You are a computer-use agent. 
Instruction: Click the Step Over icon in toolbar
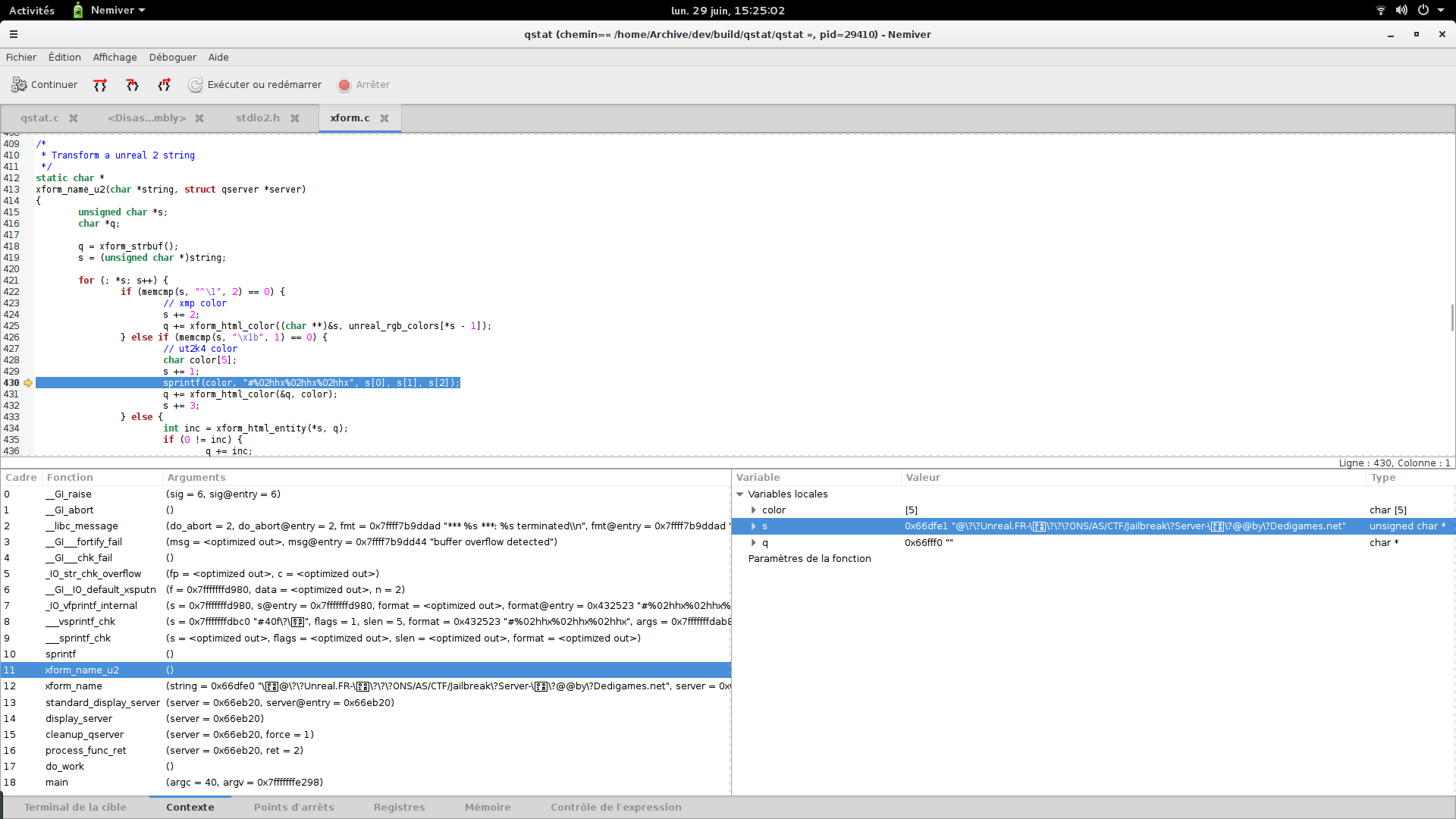99,84
